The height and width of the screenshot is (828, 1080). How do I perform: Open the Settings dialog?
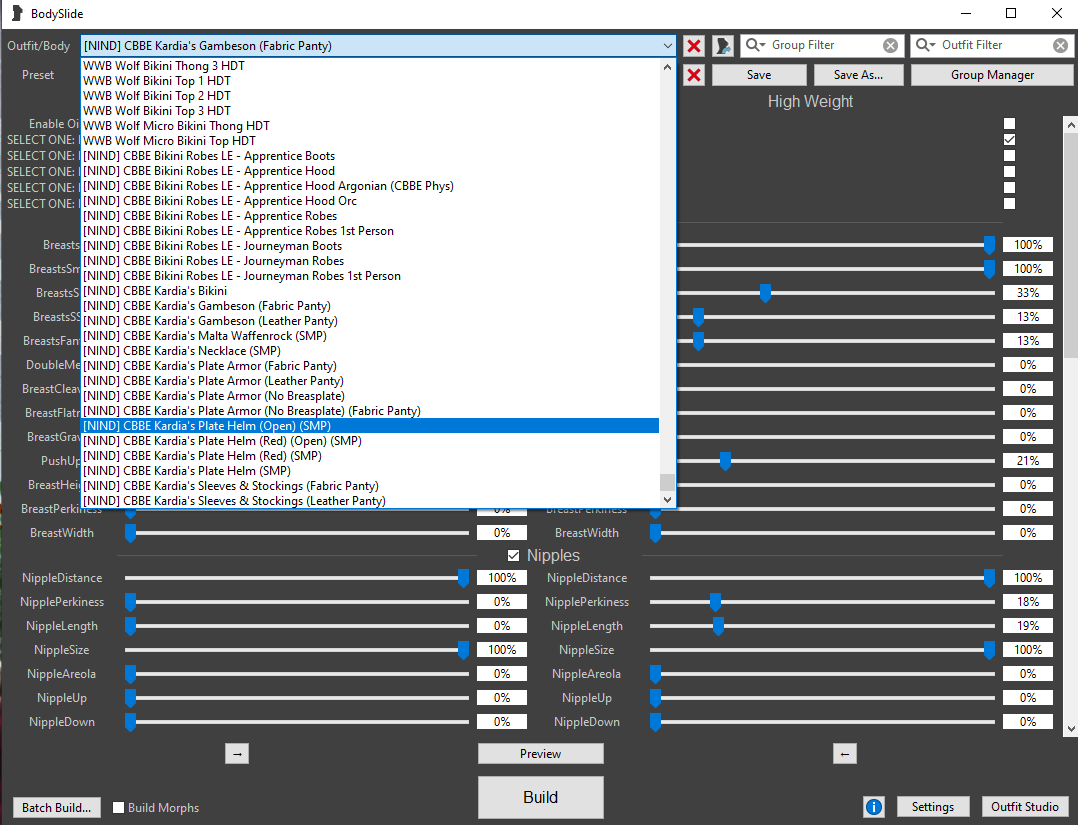933,807
